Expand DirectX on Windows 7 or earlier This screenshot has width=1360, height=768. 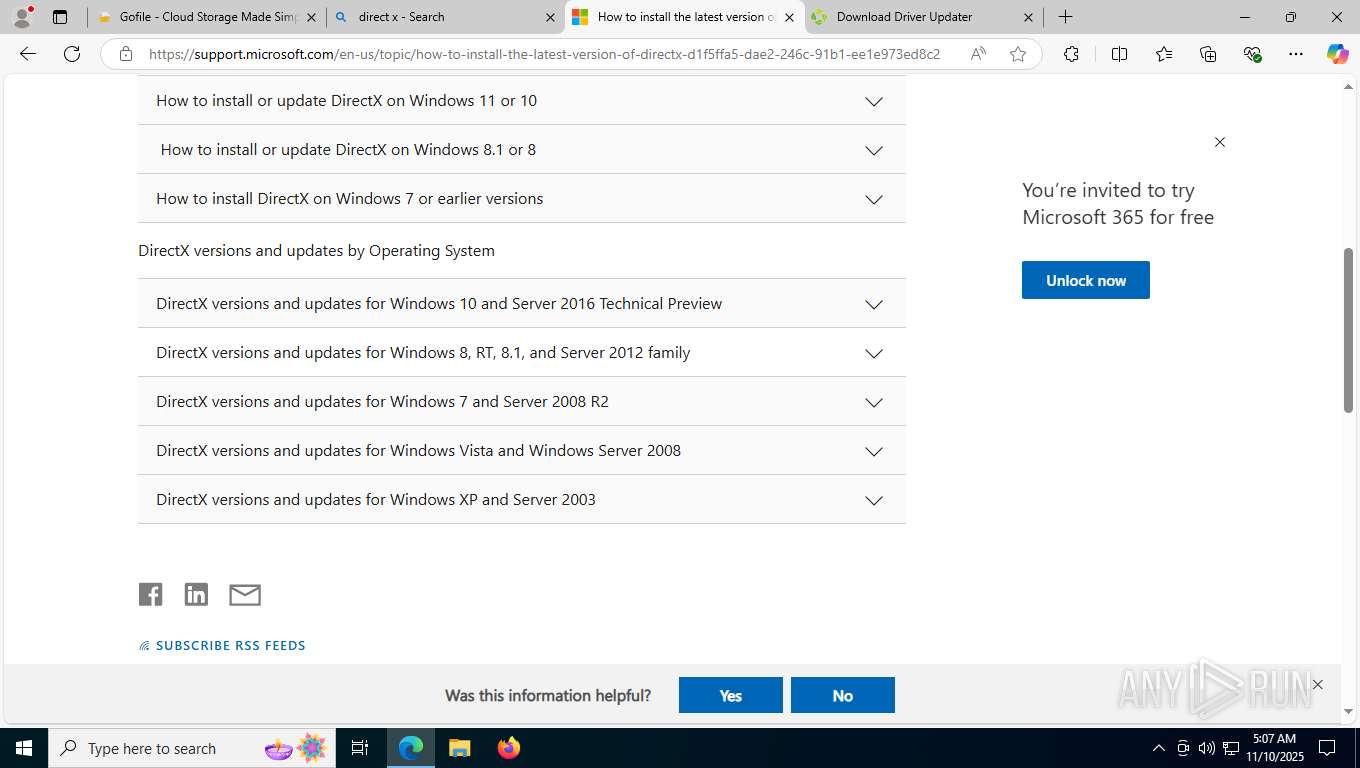tap(522, 199)
